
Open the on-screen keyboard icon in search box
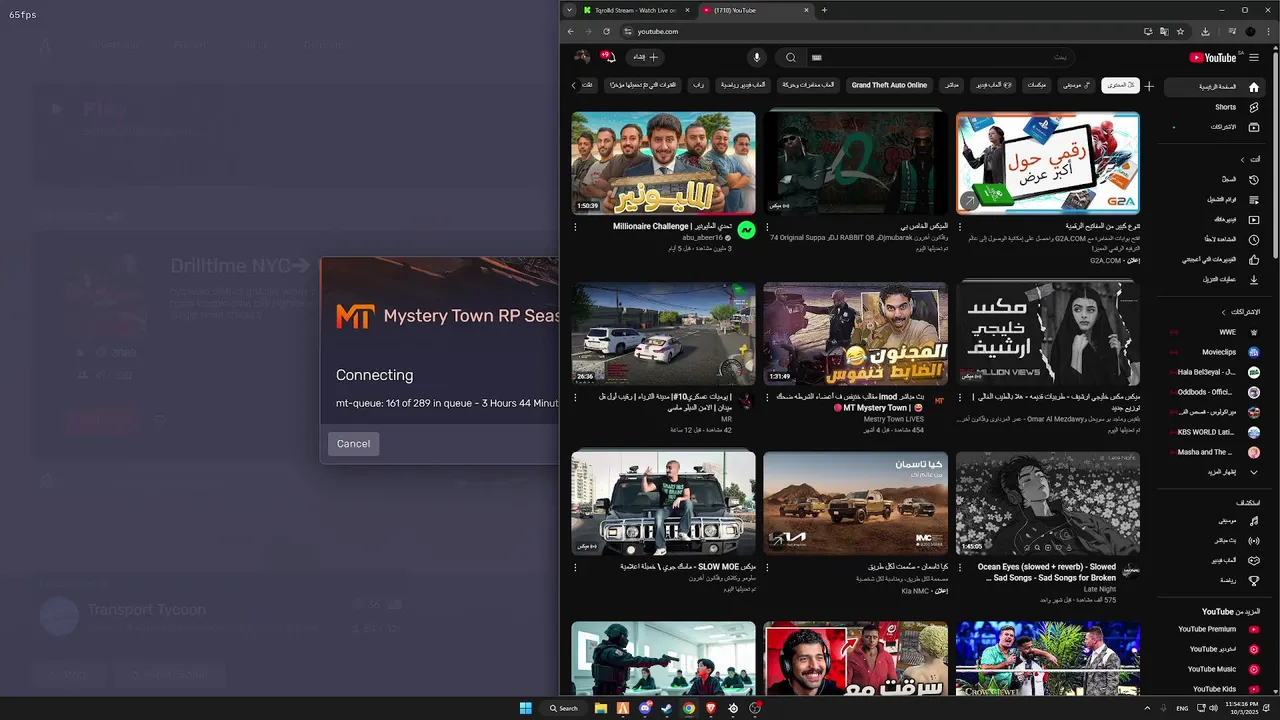pyautogui.click(x=816, y=57)
